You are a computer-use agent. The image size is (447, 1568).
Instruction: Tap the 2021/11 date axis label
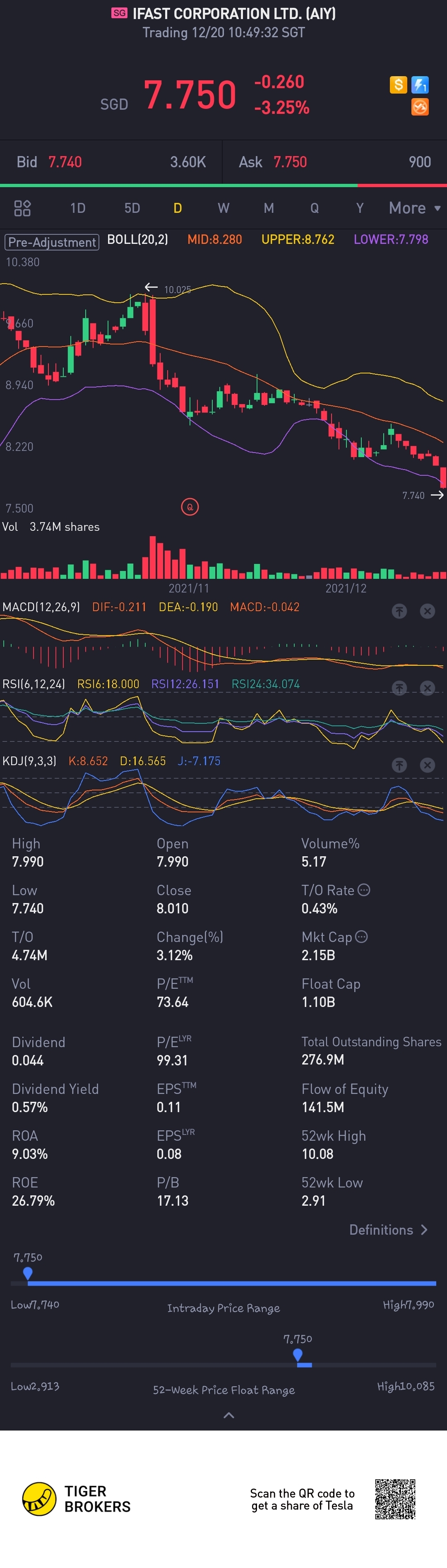tap(189, 588)
